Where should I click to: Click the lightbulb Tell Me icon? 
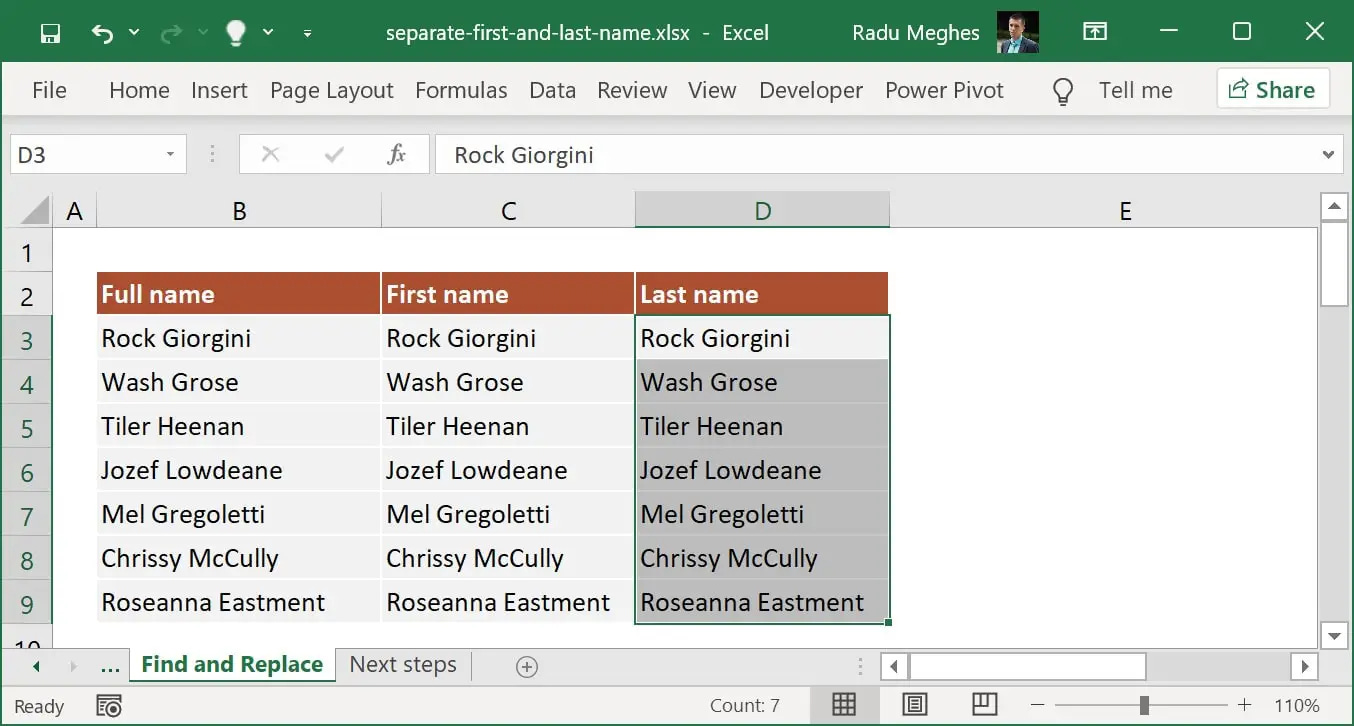pyautogui.click(x=235, y=32)
